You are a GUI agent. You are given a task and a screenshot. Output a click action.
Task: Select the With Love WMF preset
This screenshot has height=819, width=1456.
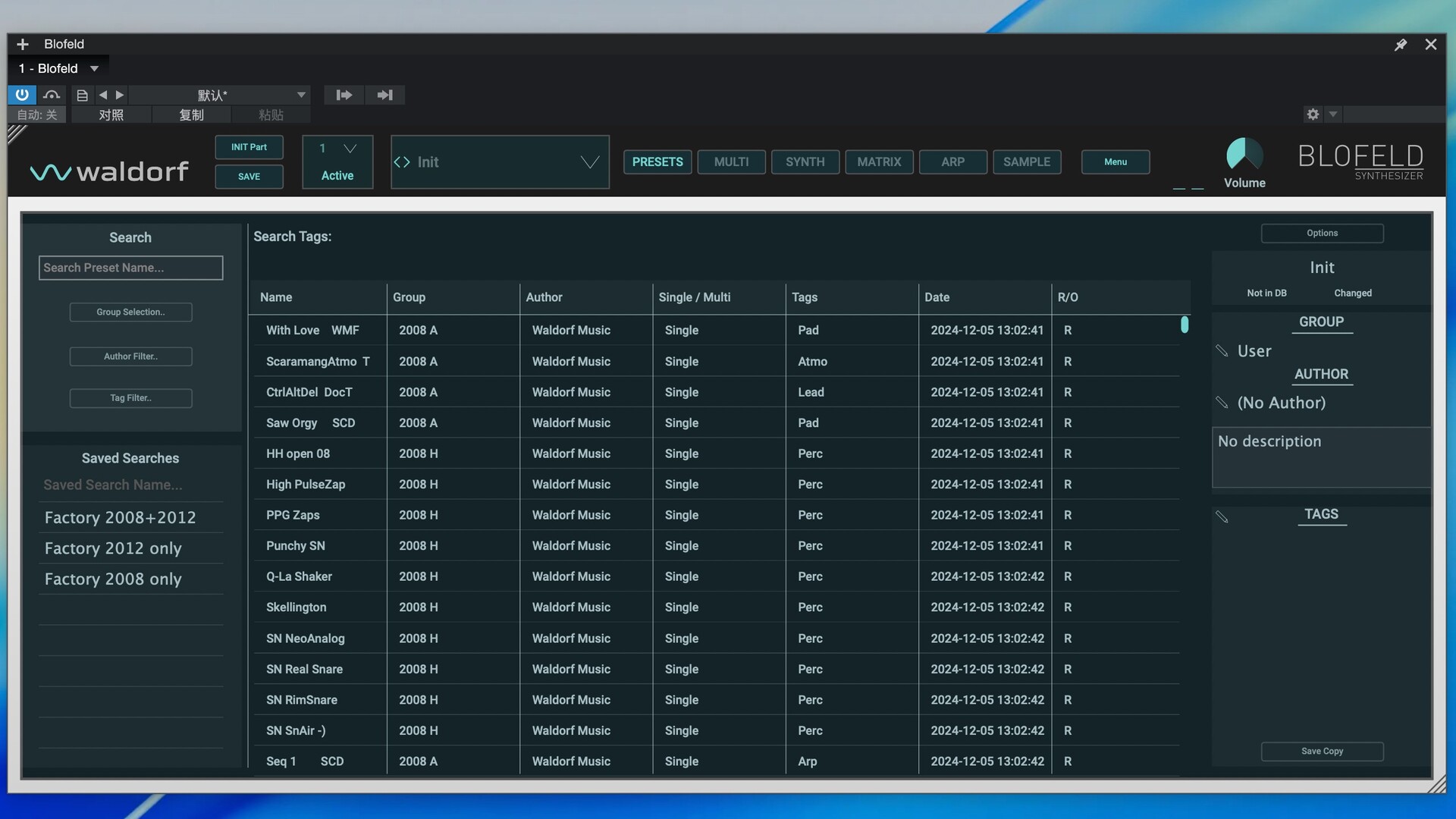715,331
